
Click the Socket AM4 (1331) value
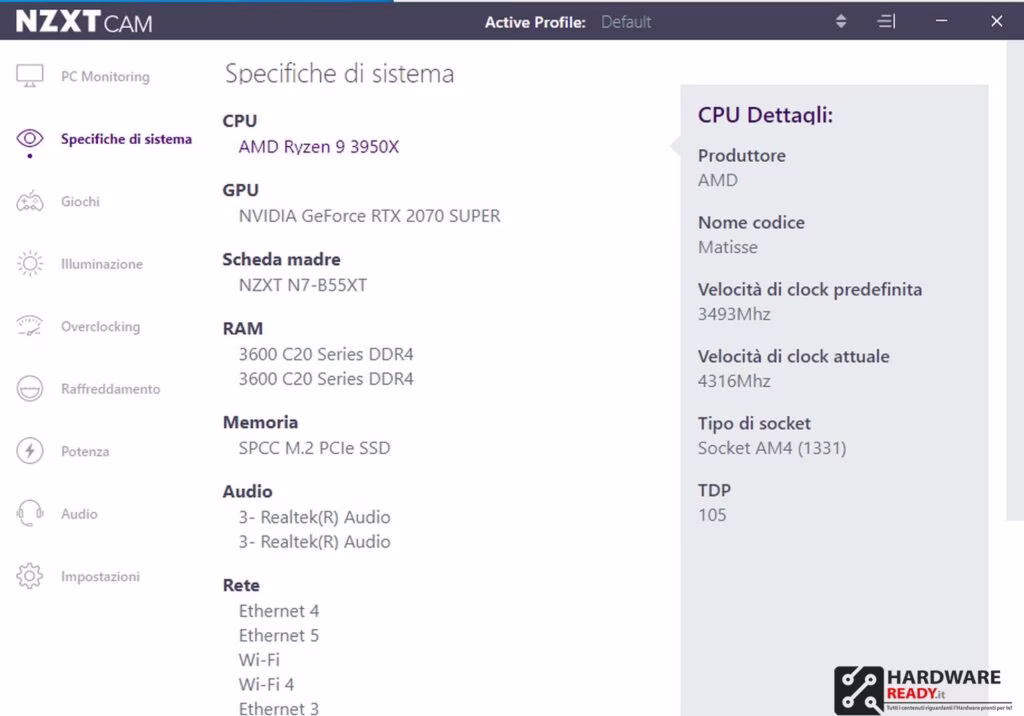click(772, 448)
